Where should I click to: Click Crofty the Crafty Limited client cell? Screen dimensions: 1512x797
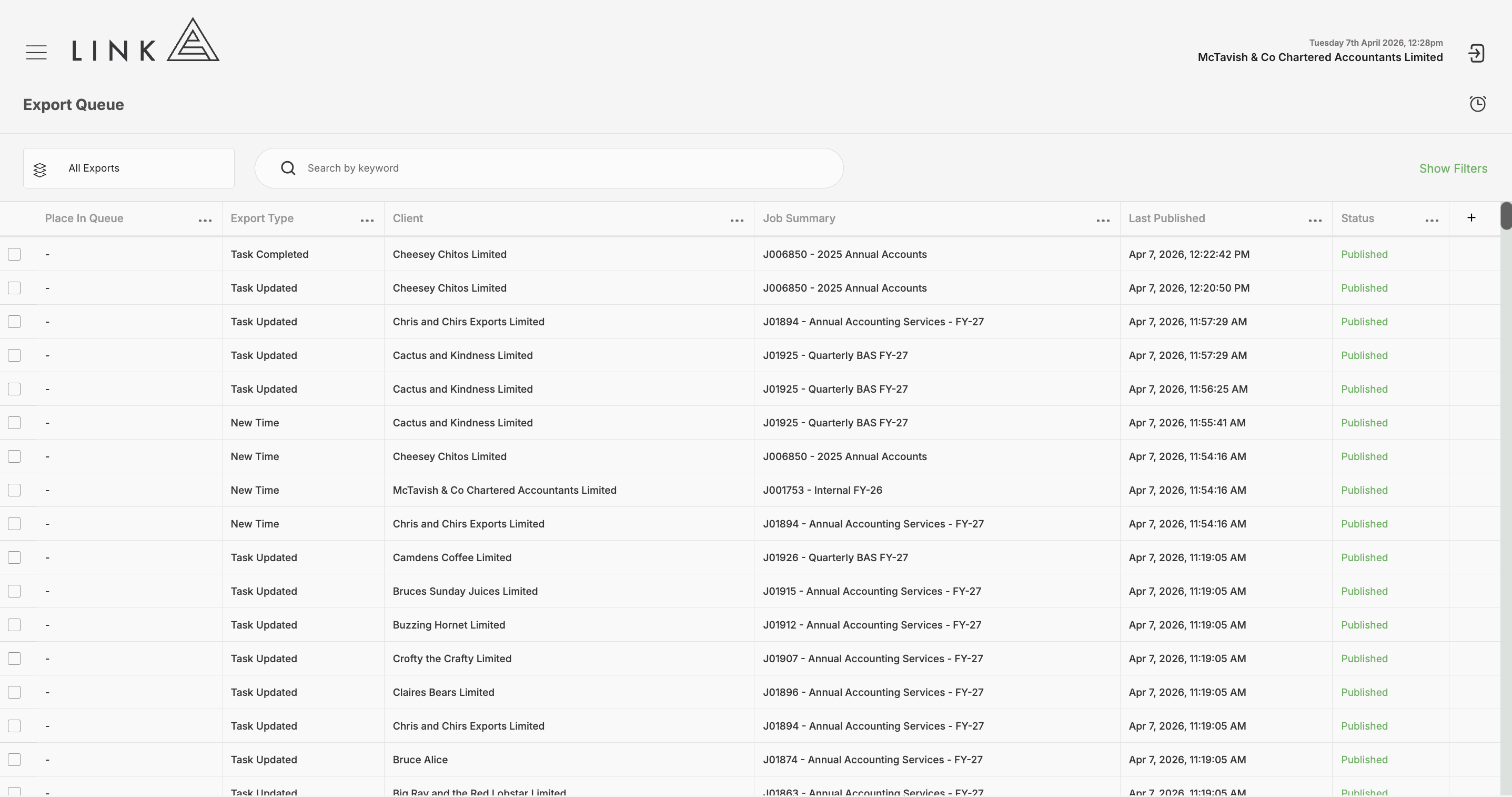tap(451, 659)
